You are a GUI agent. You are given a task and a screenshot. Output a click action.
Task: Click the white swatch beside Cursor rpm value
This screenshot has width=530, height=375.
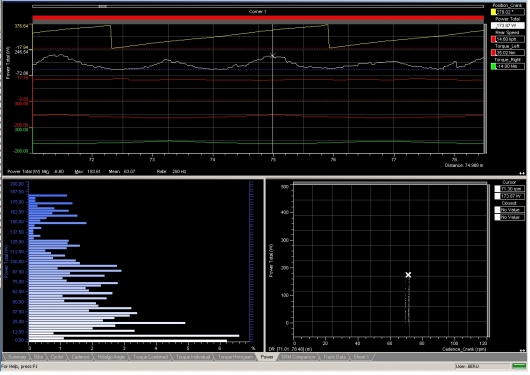[x=497, y=189]
